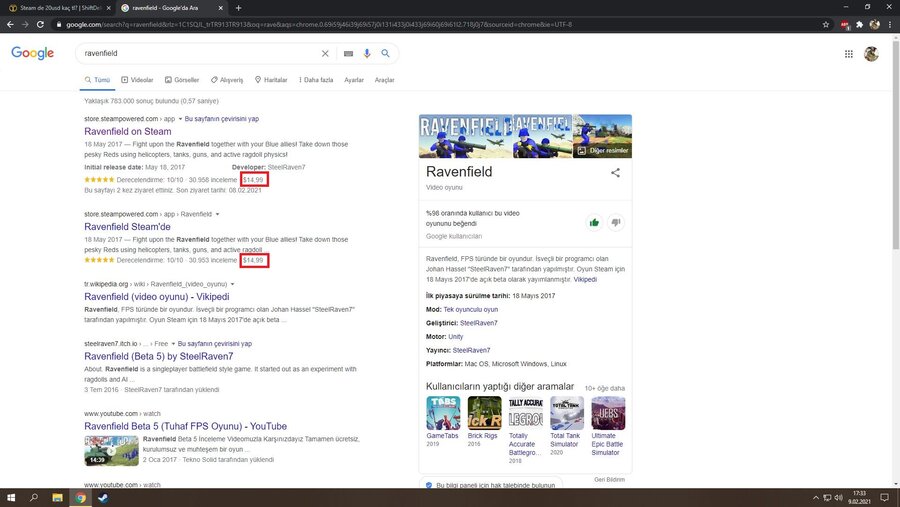Start voice search with microphone icon
The image size is (900, 507).
367,53
